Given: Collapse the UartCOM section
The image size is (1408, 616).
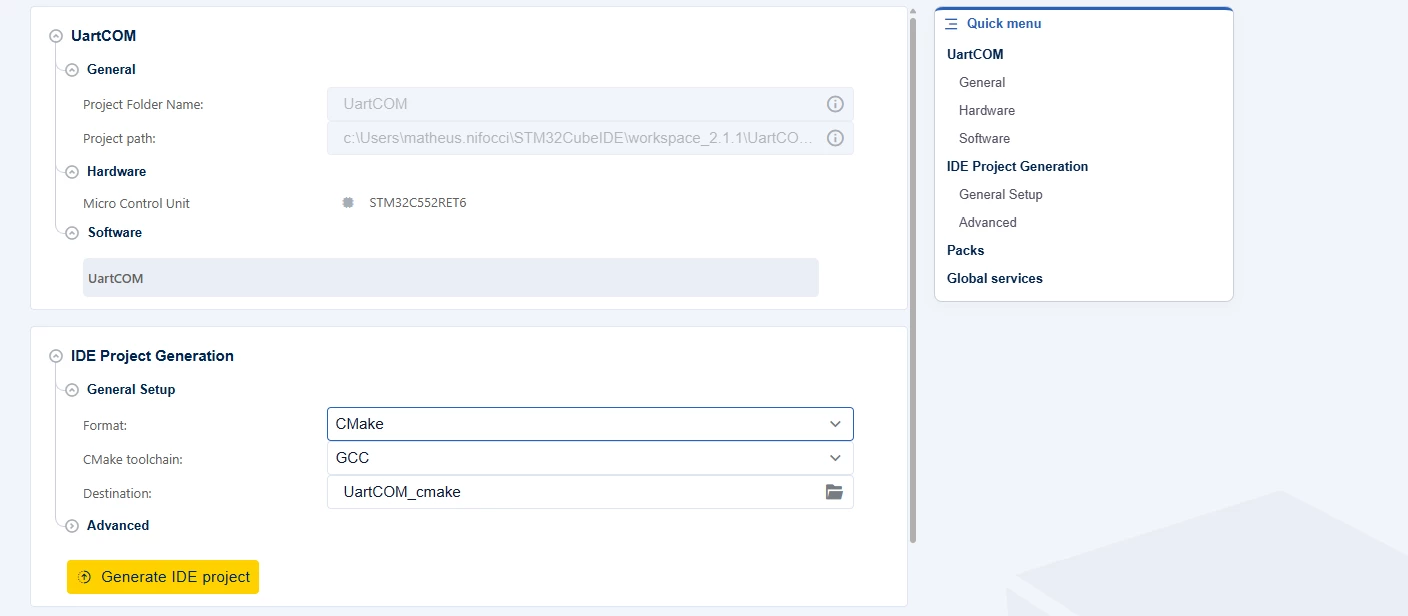Looking at the screenshot, I should pos(56,36).
